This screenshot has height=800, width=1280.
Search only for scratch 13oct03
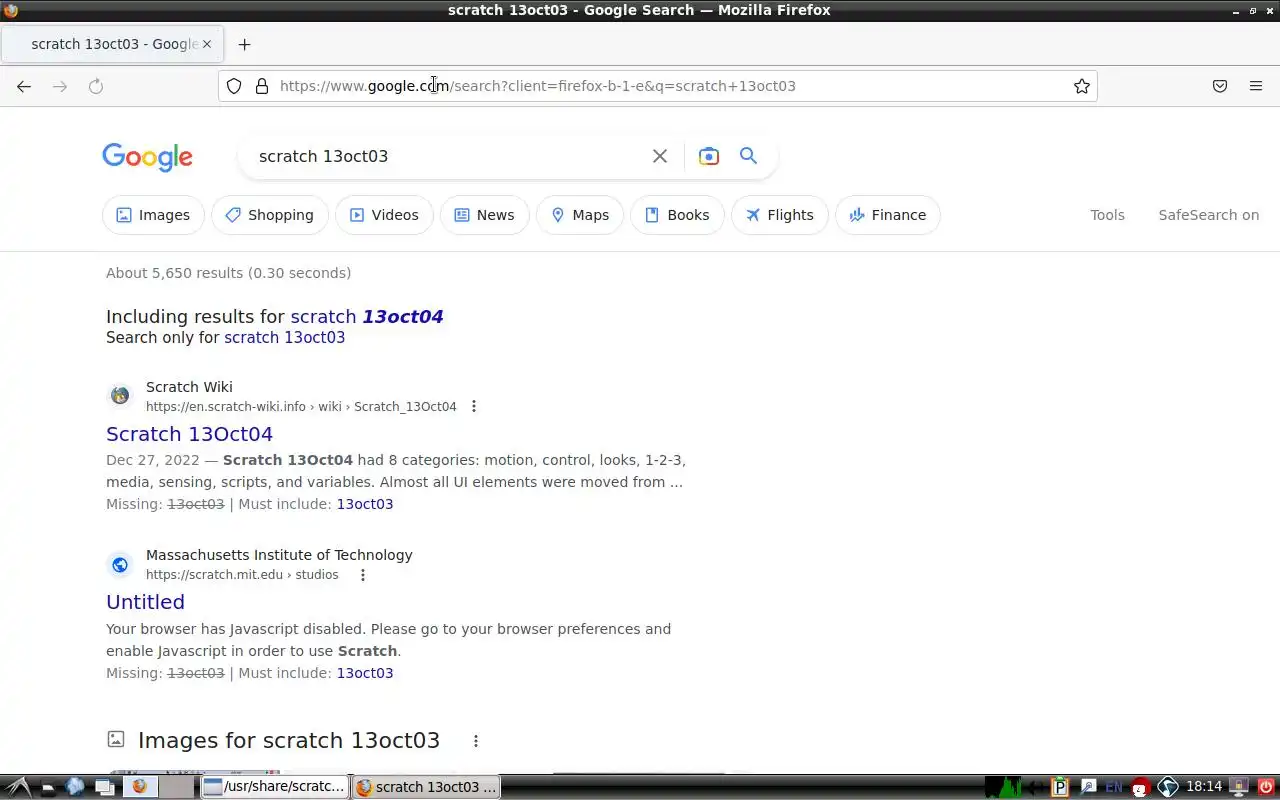[x=284, y=337]
